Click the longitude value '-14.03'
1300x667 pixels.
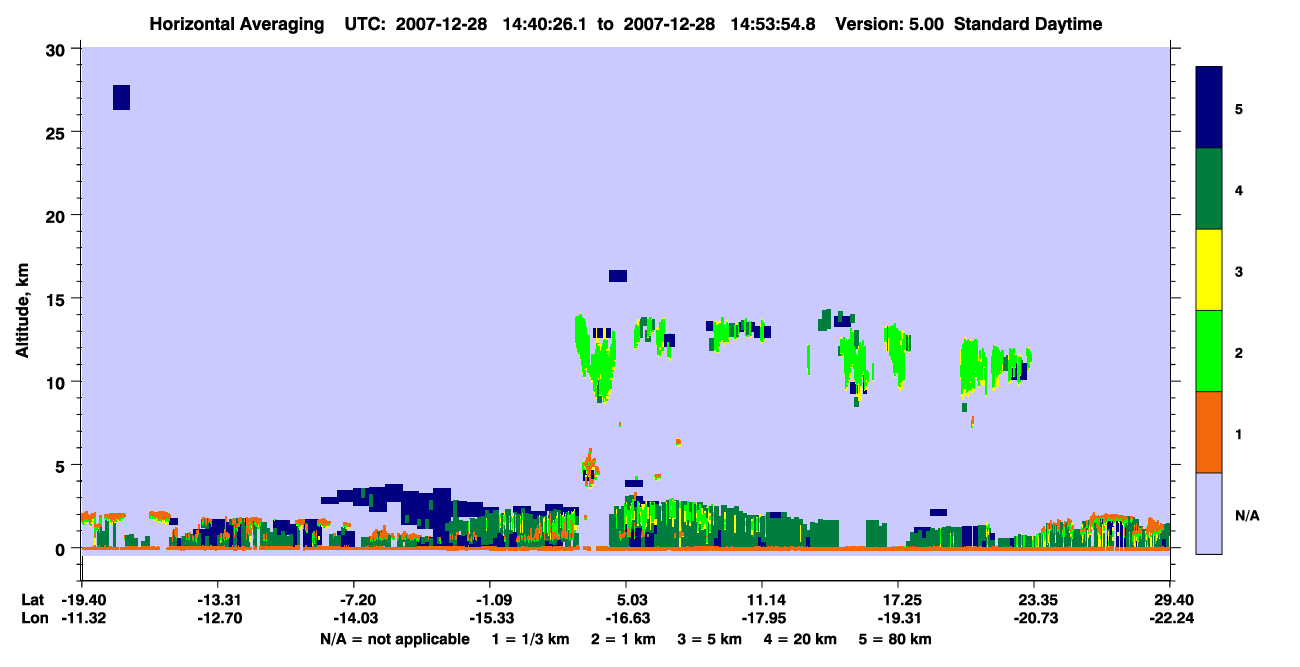[x=354, y=618]
